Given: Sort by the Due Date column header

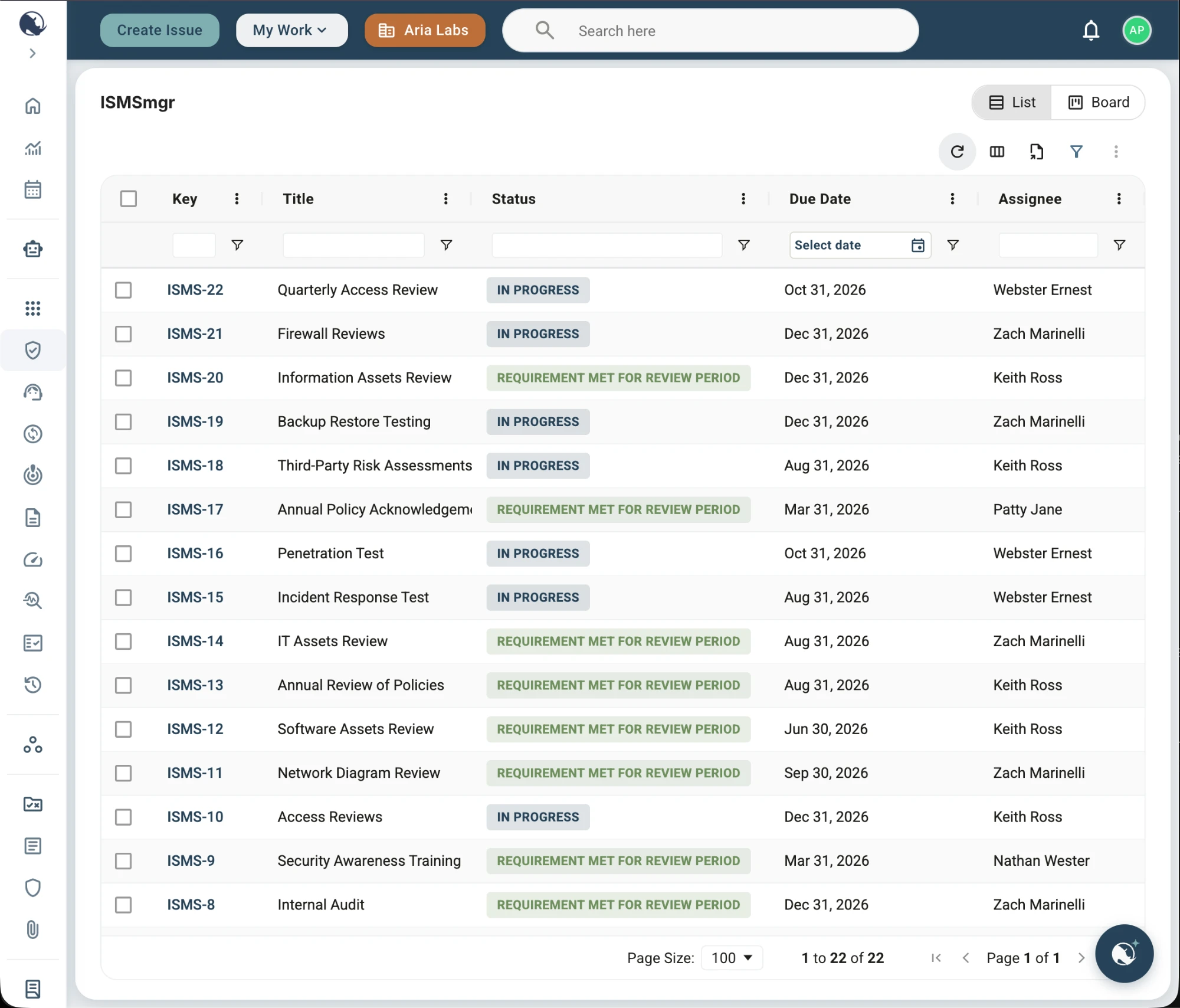Looking at the screenshot, I should [x=820, y=199].
